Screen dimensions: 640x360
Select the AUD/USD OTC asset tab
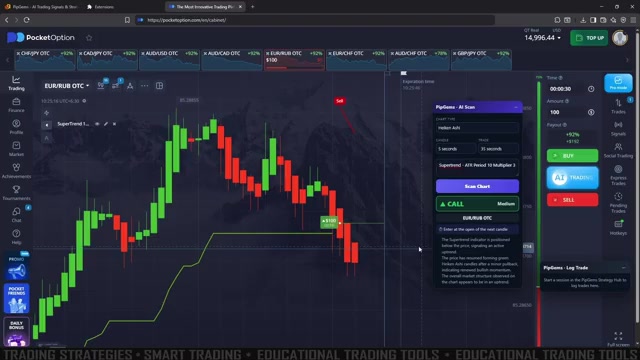click(169, 60)
